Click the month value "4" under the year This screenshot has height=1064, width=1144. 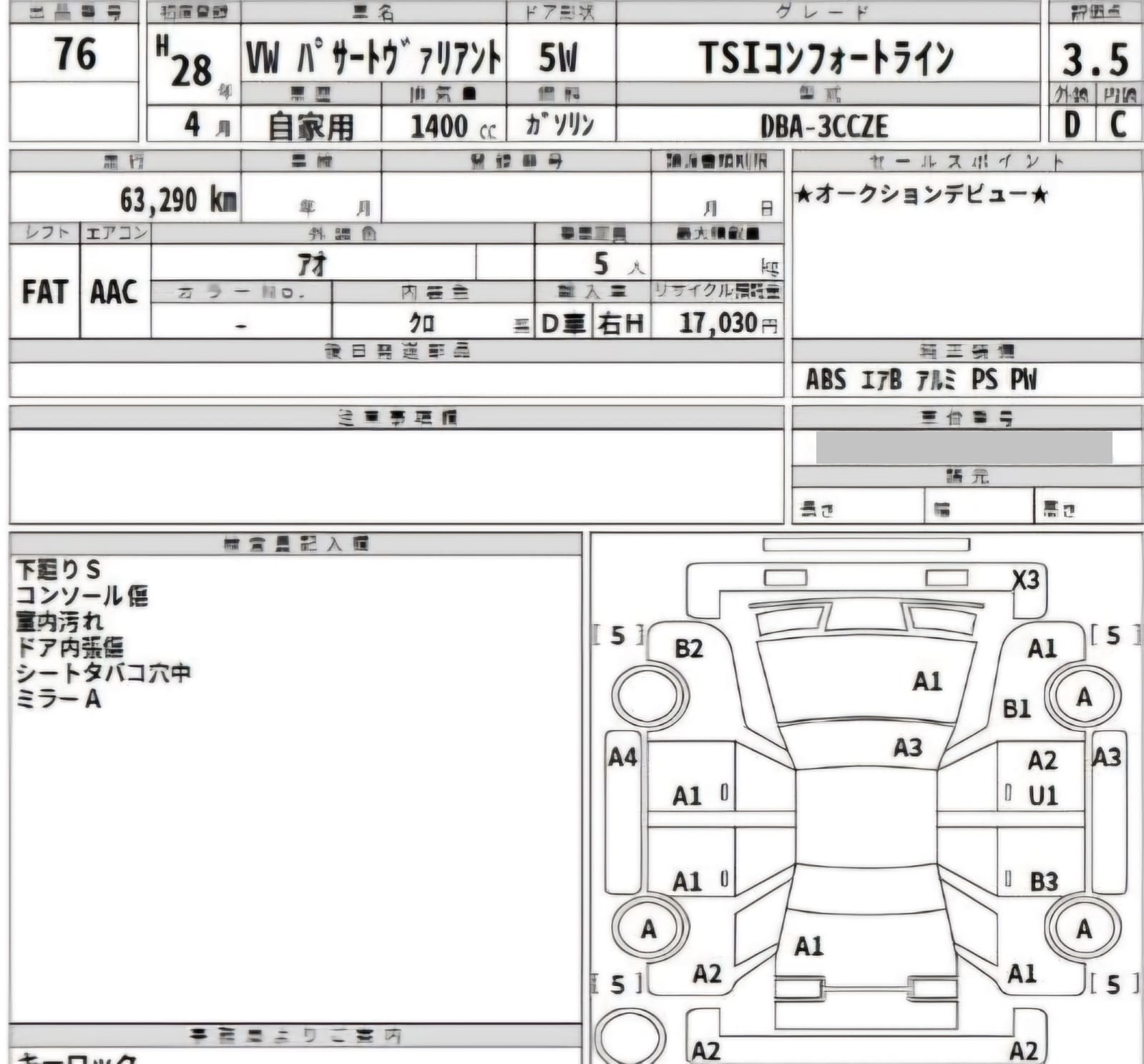(x=192, y=124)
